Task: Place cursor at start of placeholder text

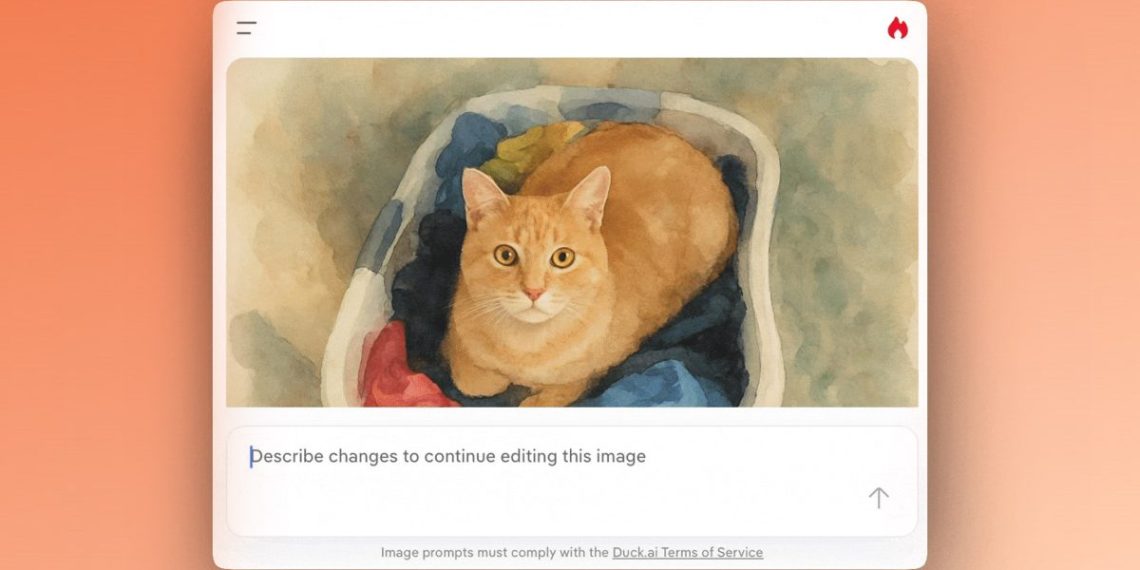Action: tap(252, 457)
